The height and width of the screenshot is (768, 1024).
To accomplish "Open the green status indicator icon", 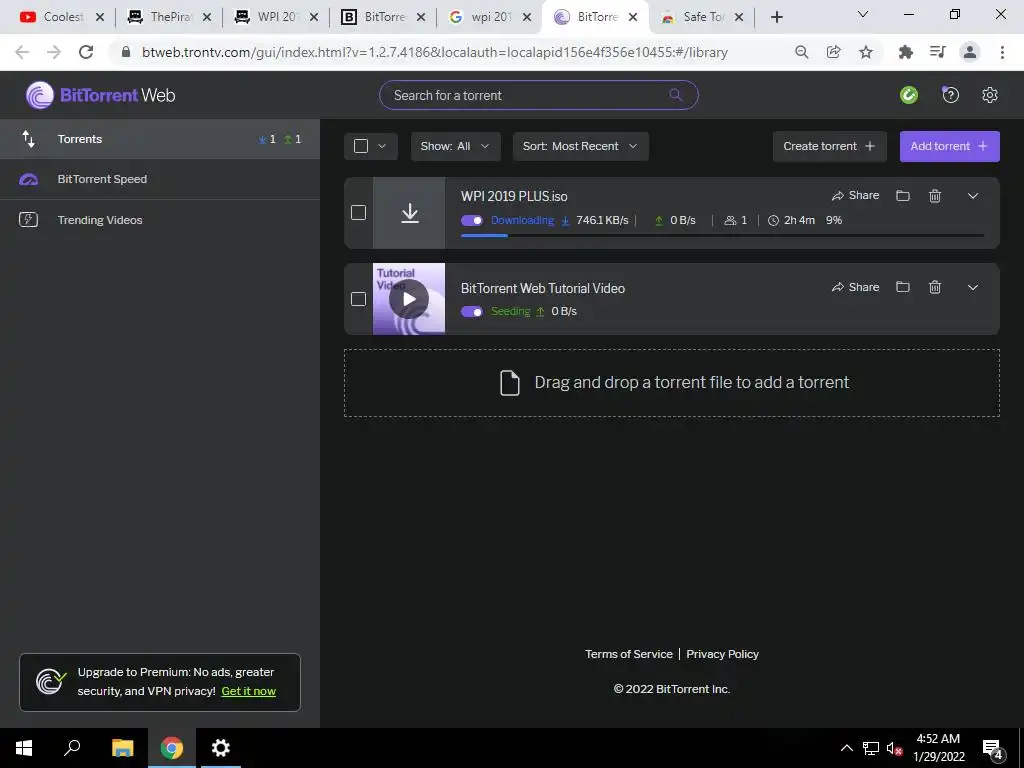I will click(908, 95).
